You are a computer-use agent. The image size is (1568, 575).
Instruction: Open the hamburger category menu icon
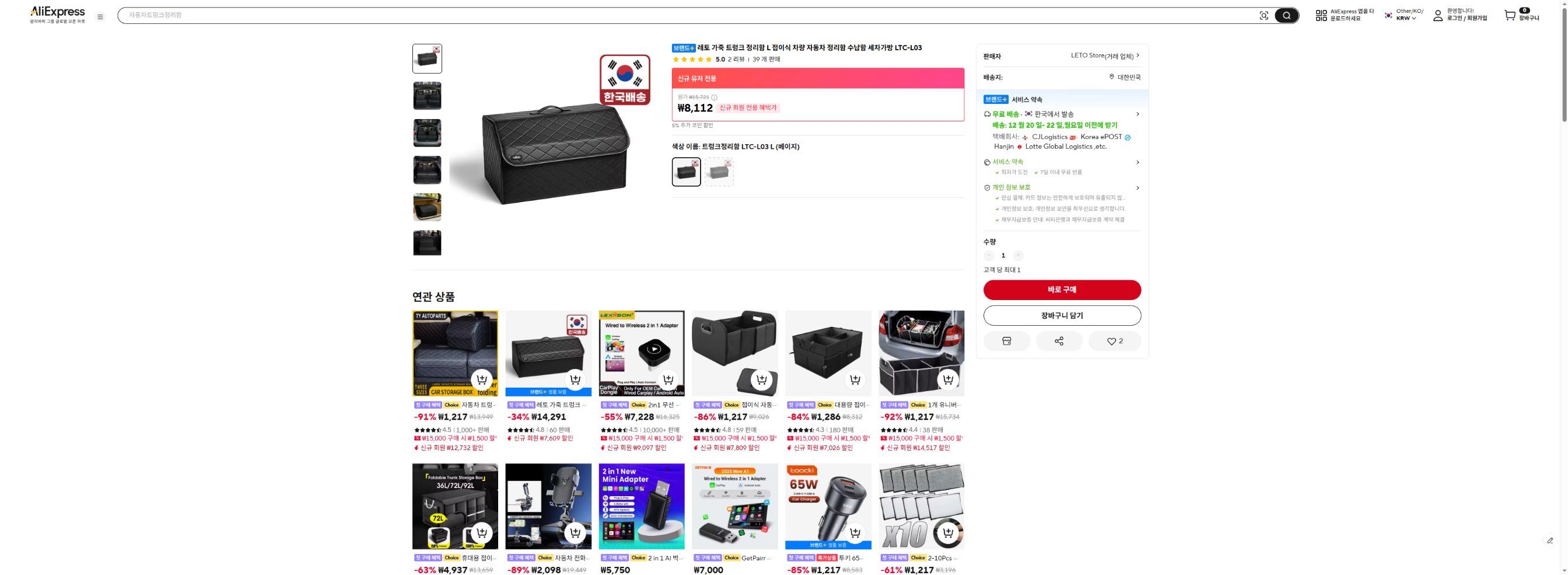[x=100, y=17]
